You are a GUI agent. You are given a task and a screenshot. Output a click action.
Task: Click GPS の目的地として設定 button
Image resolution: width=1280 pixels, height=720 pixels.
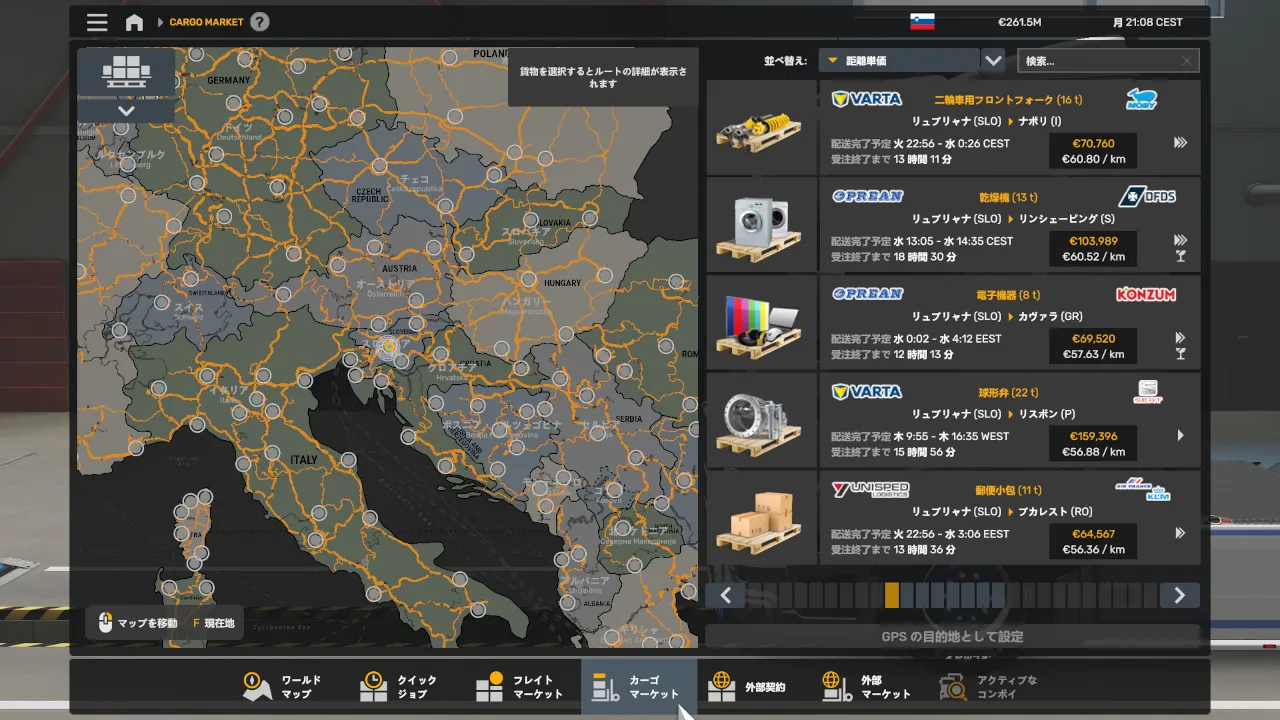952,636
